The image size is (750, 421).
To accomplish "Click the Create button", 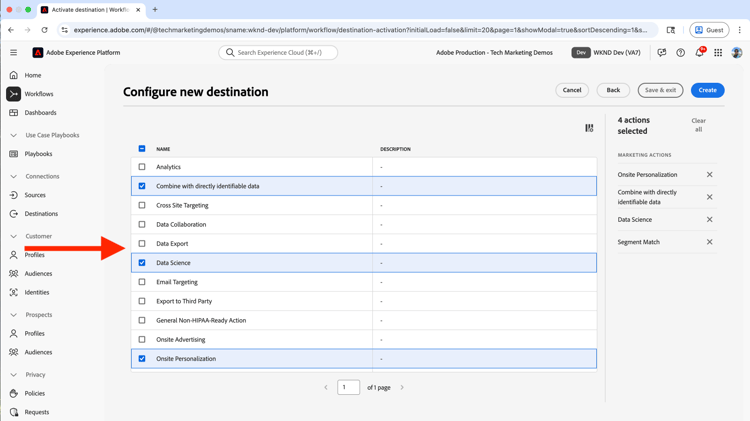I will coord(707,90).
